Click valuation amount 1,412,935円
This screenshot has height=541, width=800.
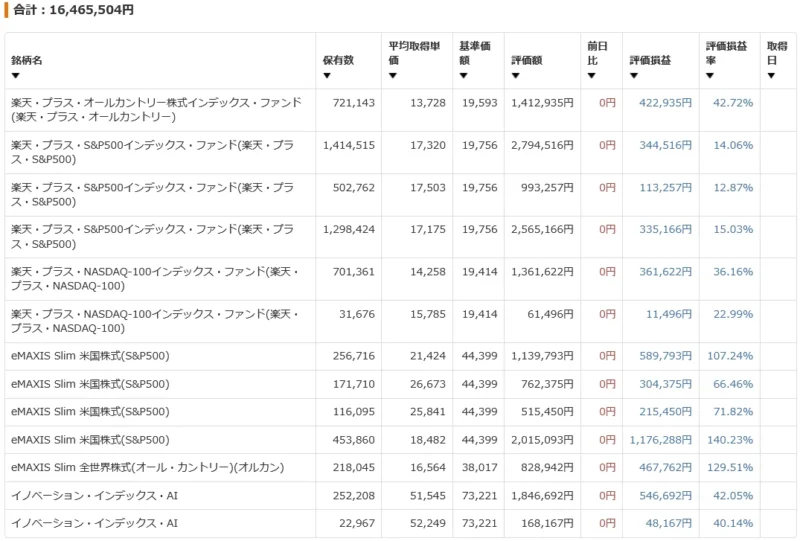click(x=542, y=103)
